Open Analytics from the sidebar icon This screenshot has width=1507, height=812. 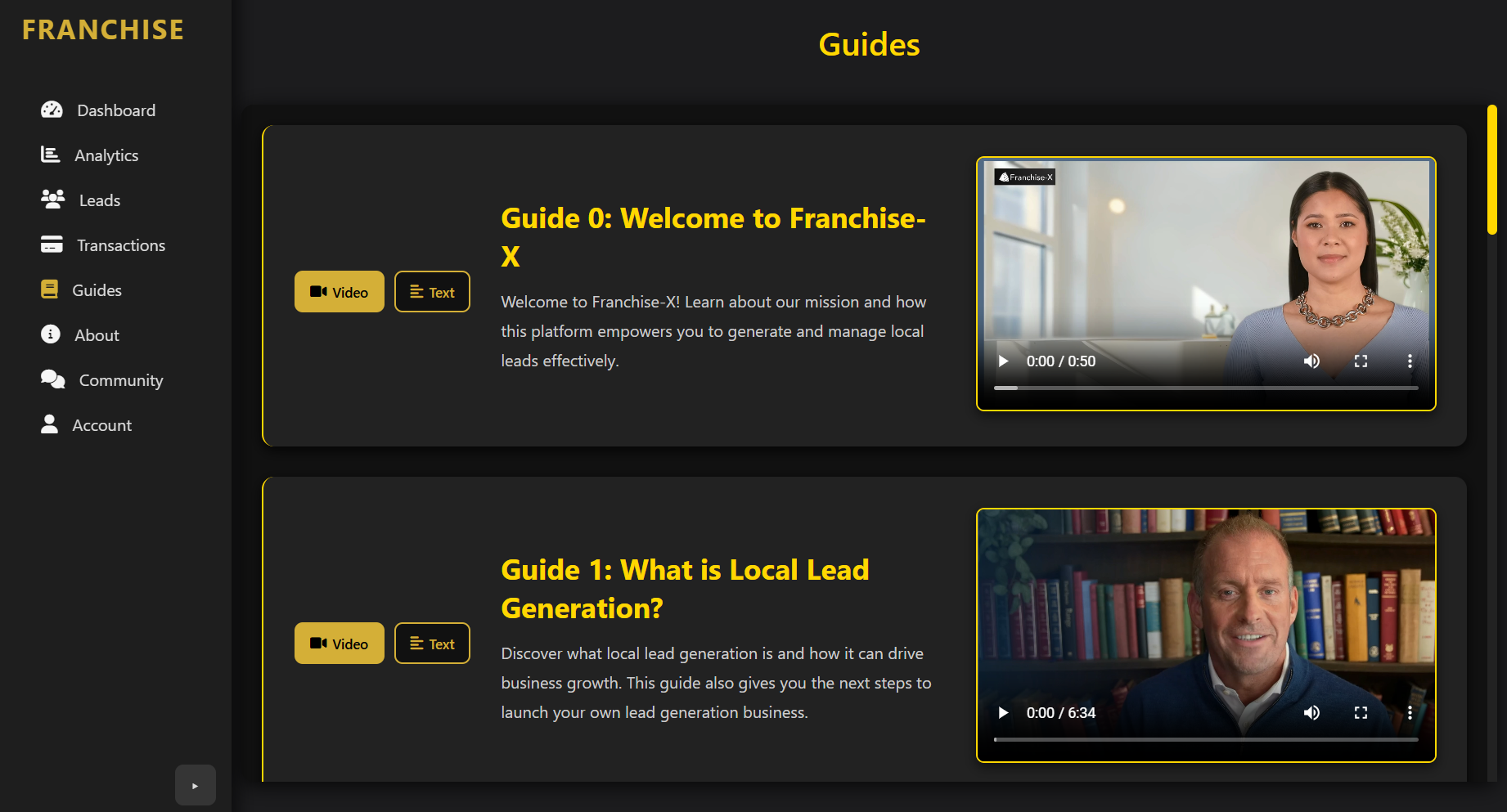pyautogui.click(x=50, y=155)
